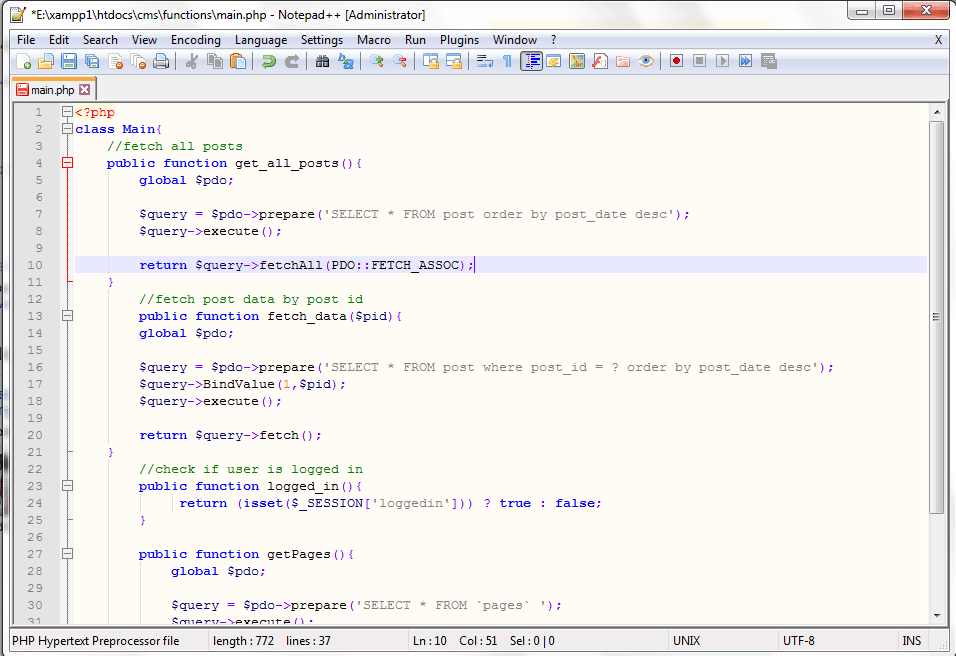Viewport: 956px width, 656px height.
Task: Collapse the class Main fold on line 2
Action: click(67, 129)
